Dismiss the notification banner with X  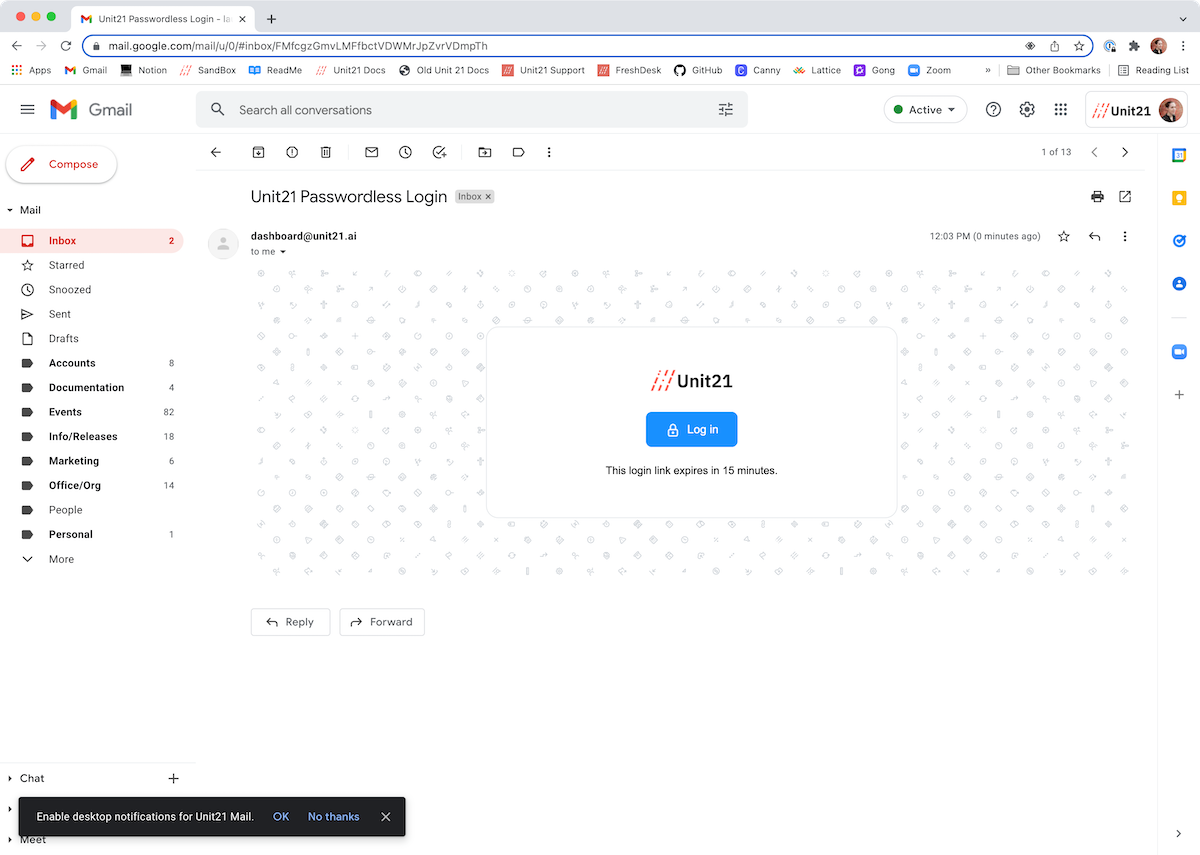pyautogui.click(x=386, y=817)
